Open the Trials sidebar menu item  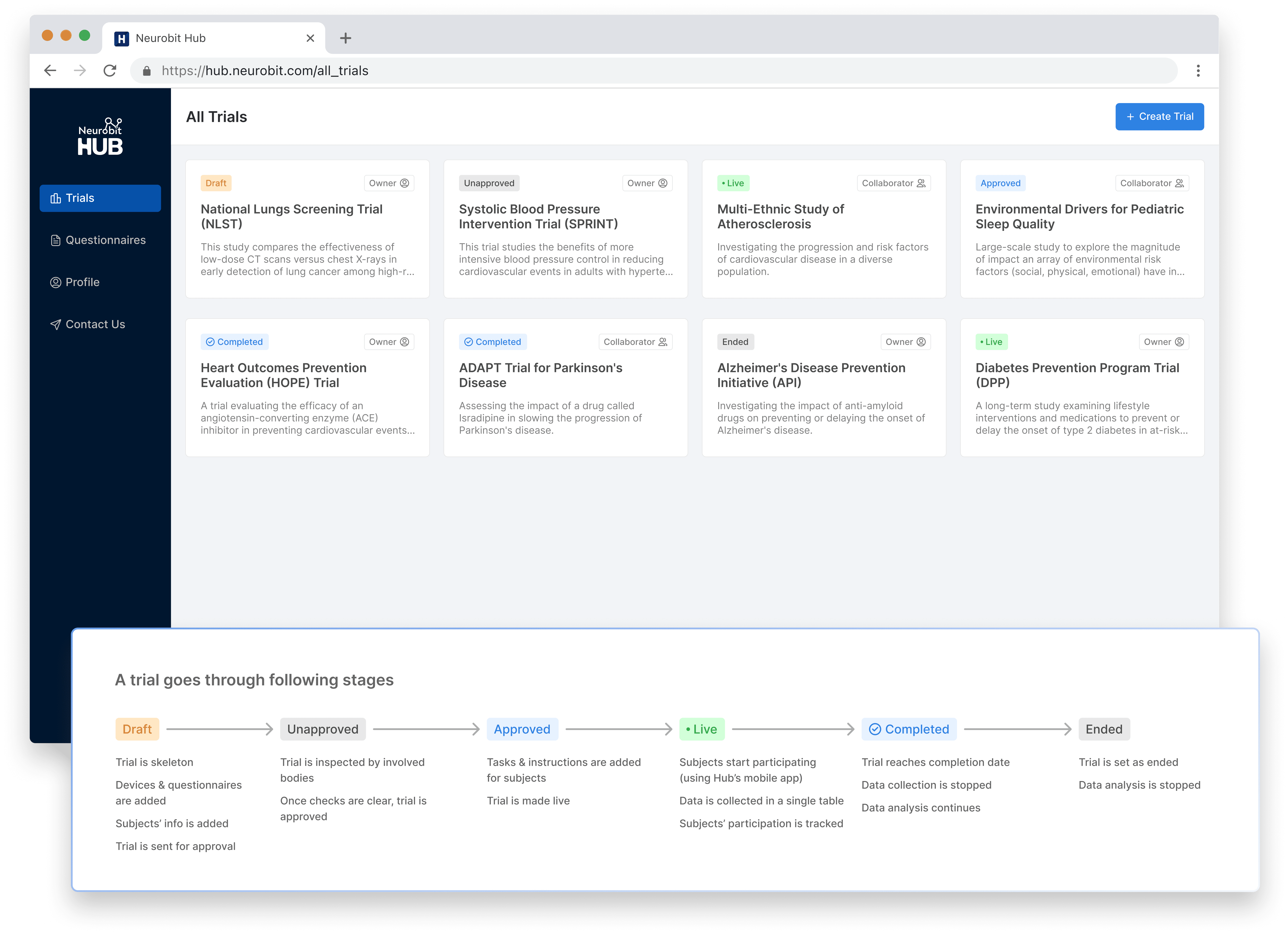tap(100, 198)
